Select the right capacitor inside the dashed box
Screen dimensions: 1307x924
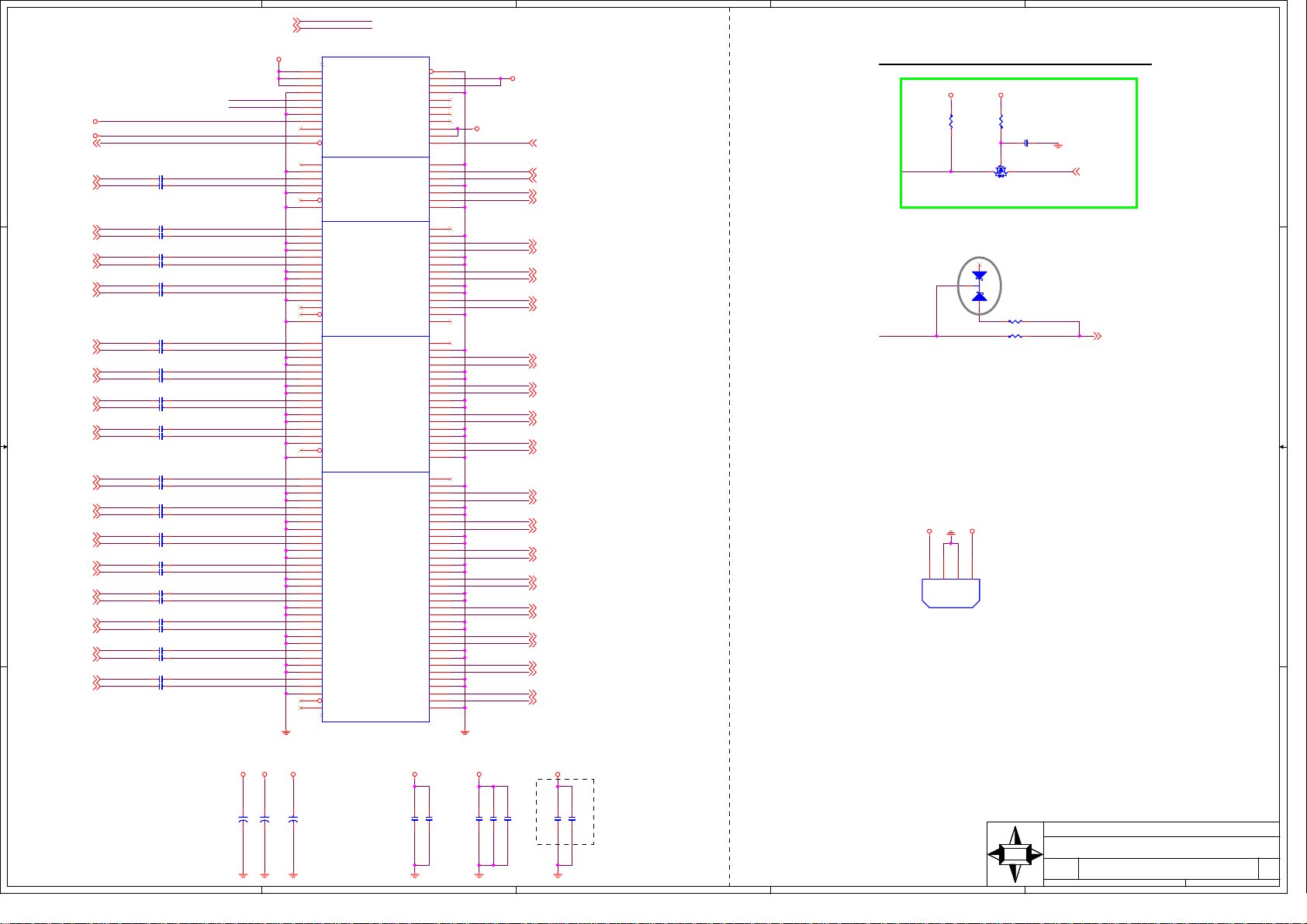(x=572, y=818)
